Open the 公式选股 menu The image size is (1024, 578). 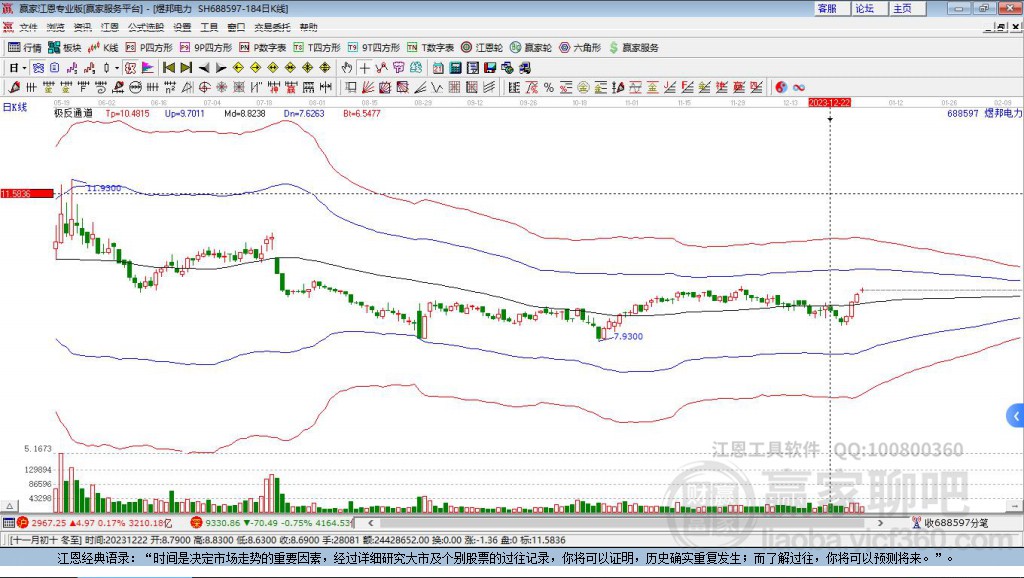click(x=146, y=27)
